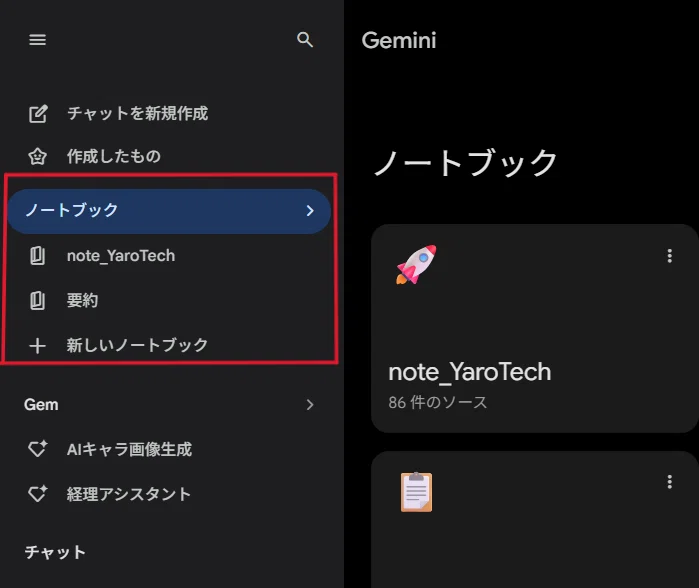The width and height of the screenshot is (699, 588).
Task: Open the 作成したもの section
Action: click(x=114, y=156)
